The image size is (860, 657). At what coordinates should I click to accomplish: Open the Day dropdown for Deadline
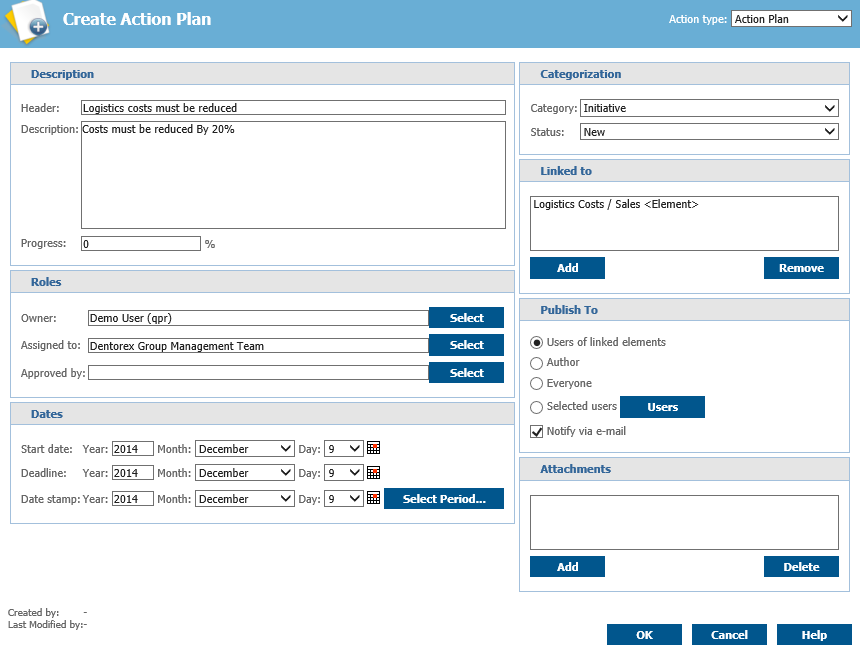click(x=343, y=472)
